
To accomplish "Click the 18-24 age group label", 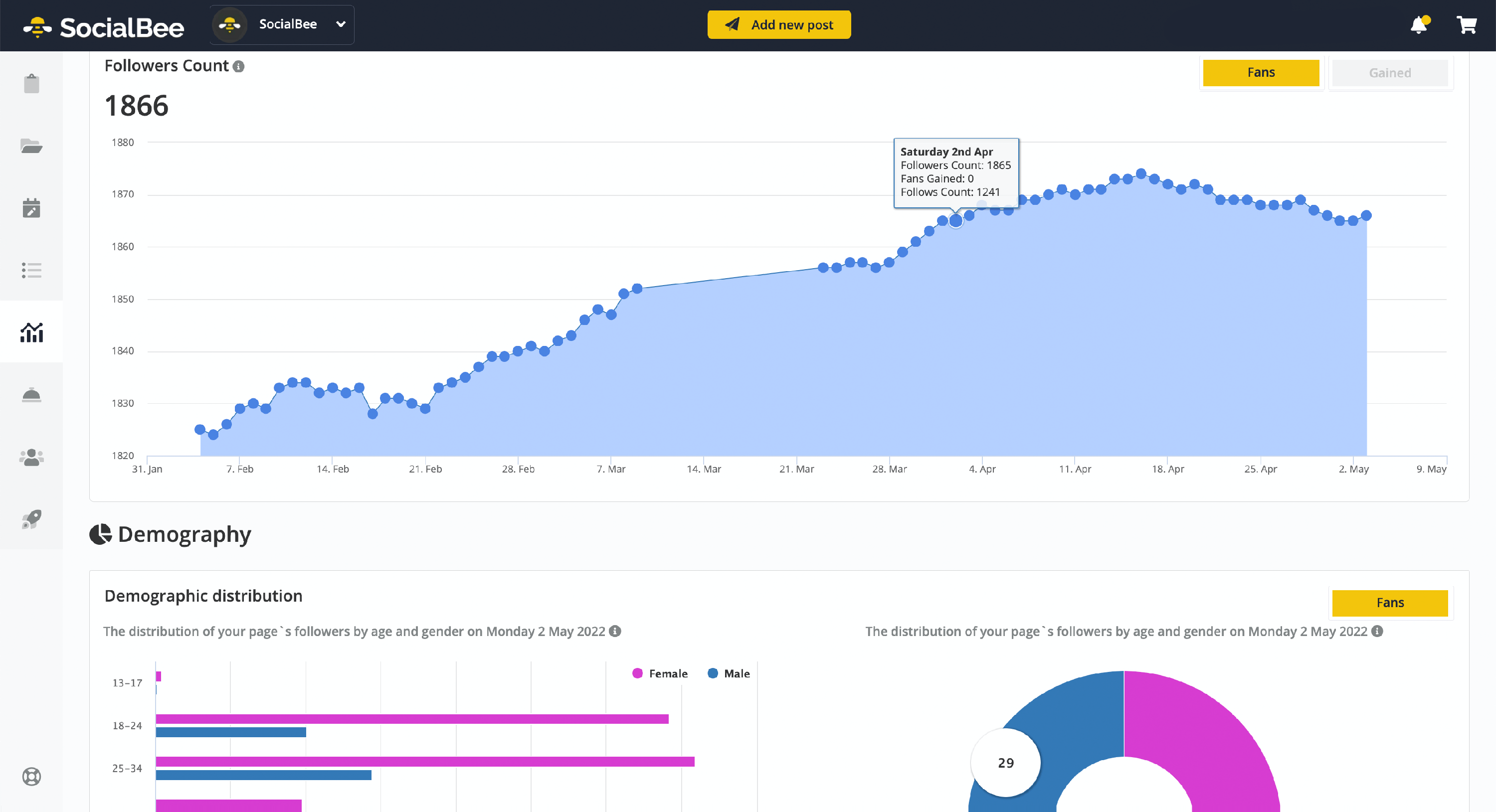I will [x=127, y=726].
